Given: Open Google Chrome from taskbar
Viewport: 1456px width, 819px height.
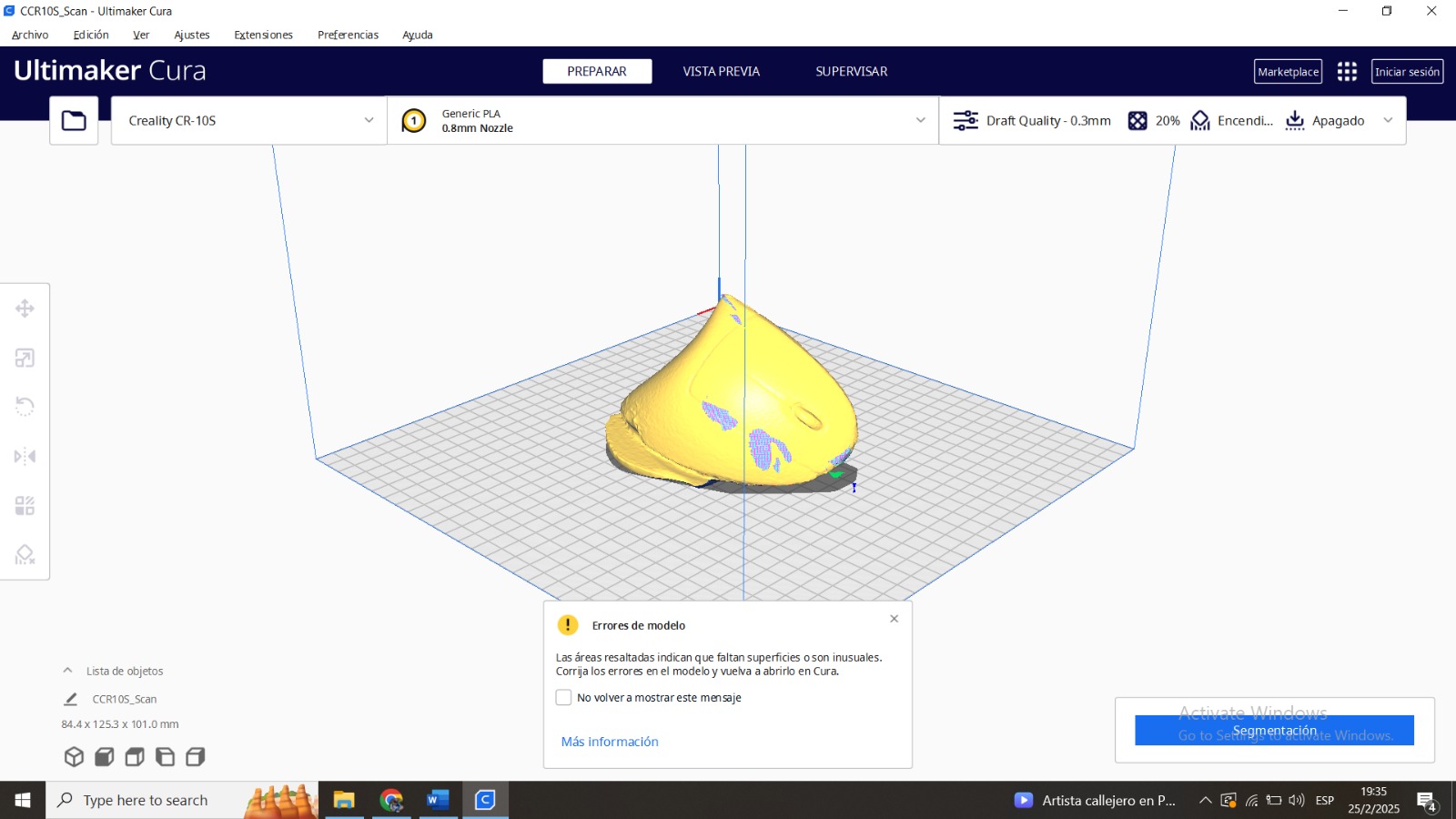Looking at the screenshot, I should tap(391, 800).
